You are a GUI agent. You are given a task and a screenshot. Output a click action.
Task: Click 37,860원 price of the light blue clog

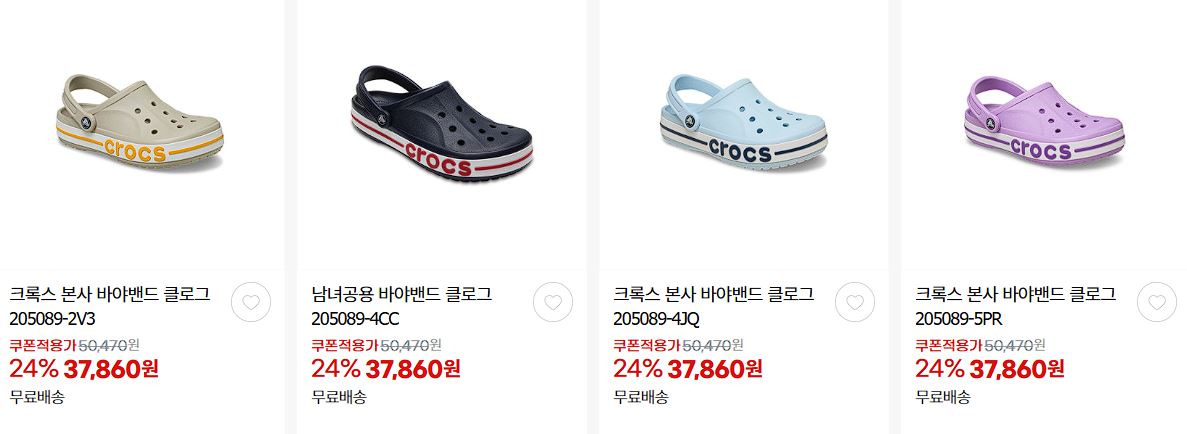pos(715,369)
